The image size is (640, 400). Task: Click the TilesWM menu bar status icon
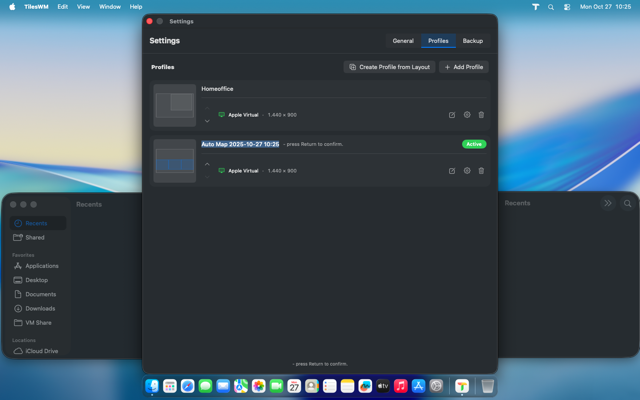(x=536, y=7)
